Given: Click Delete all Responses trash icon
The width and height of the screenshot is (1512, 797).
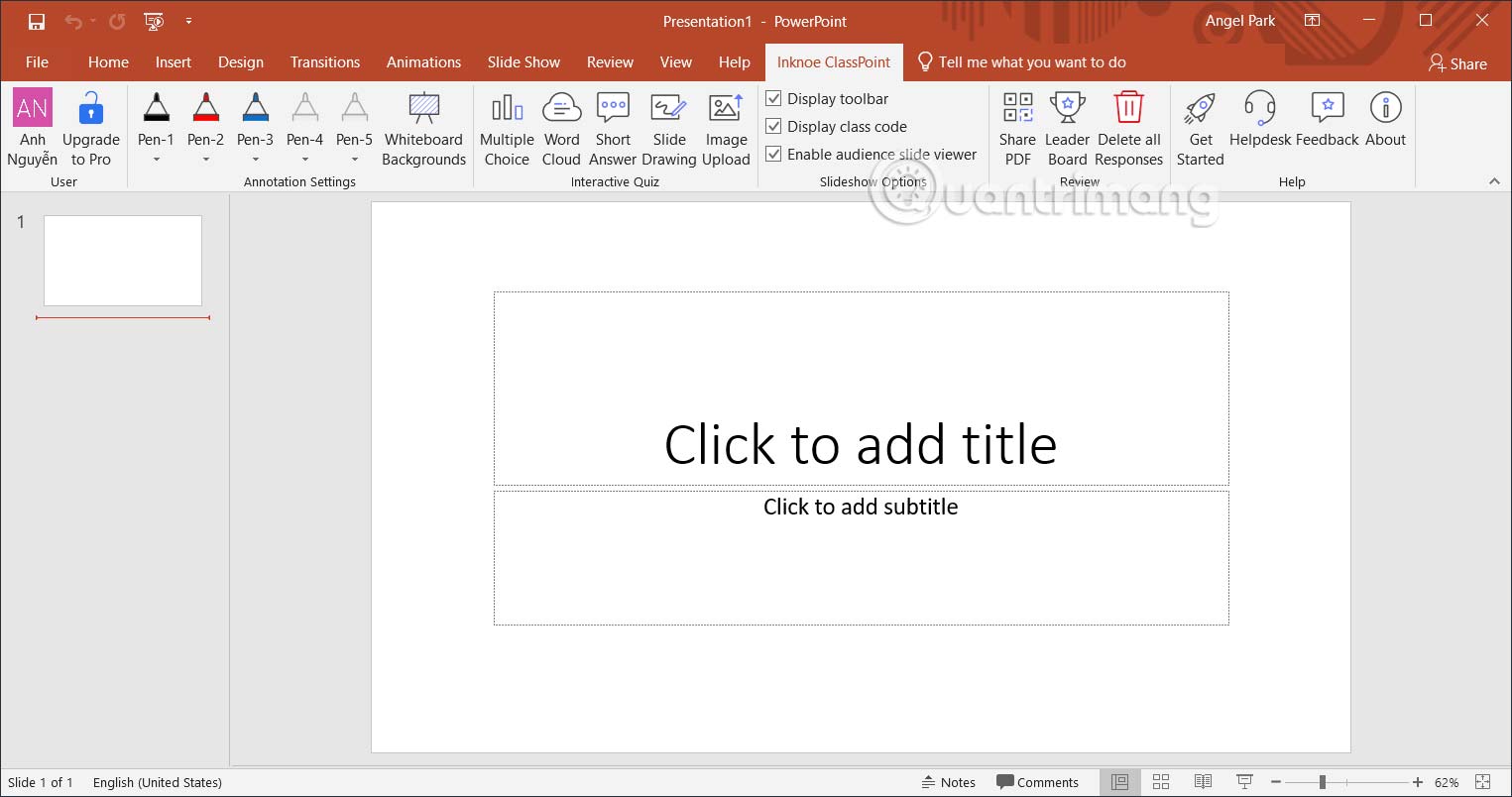Looking at the screenshot, I should pyautogui.click(x=1128, y=108).
